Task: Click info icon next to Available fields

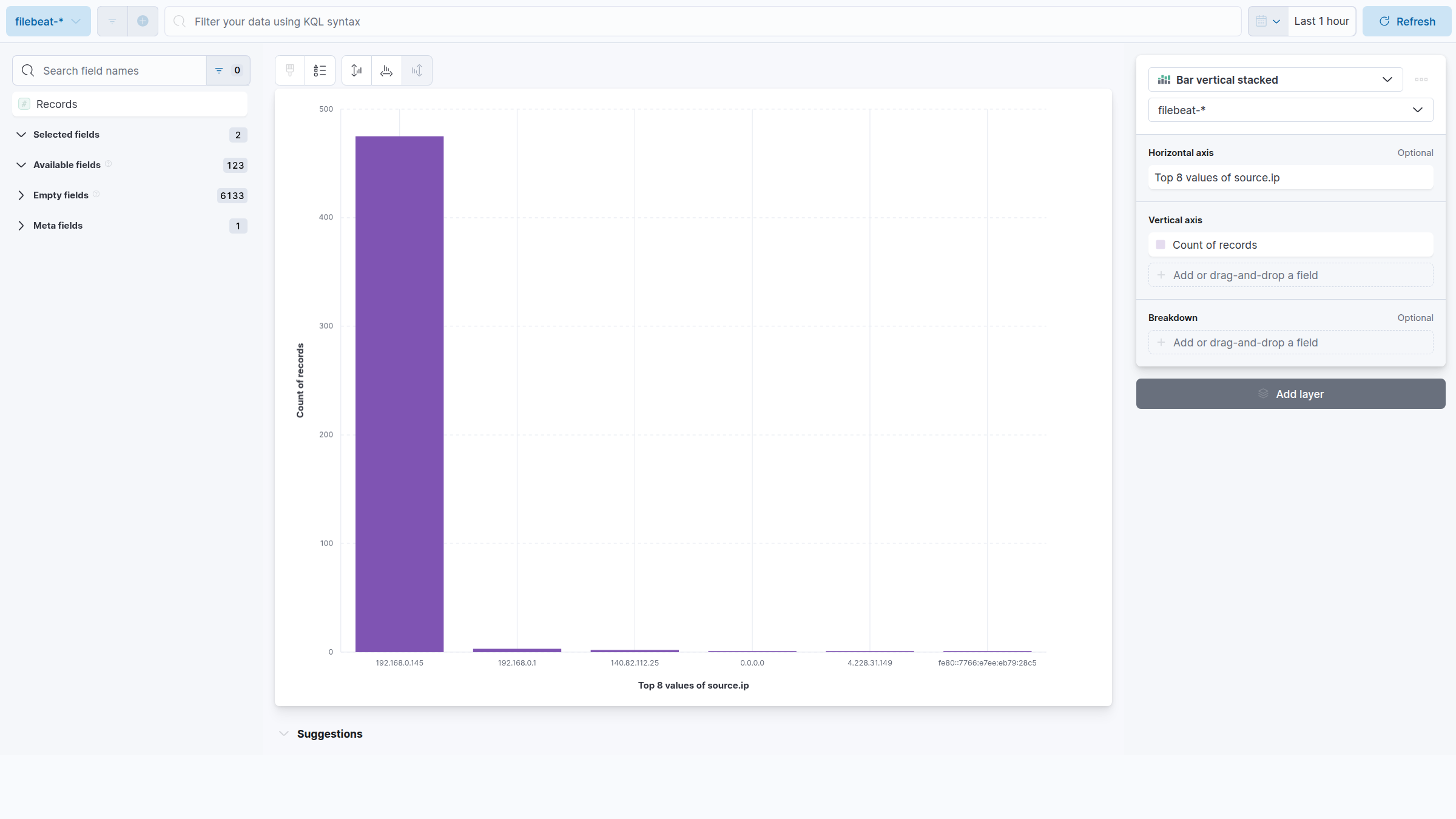Action: pyautogui.click(x=109, y=164)
